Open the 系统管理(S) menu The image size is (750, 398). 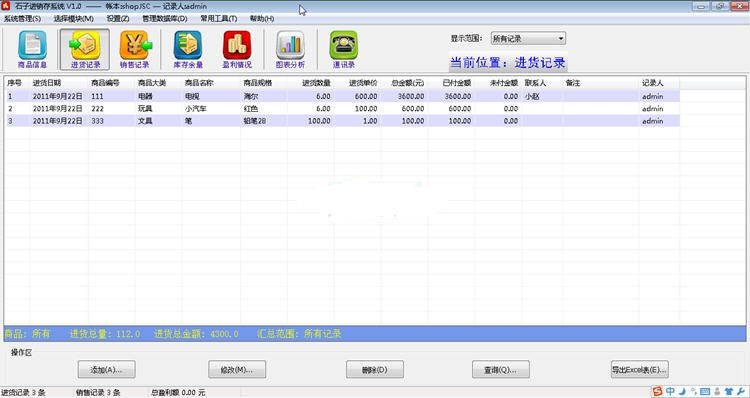[x=22, y=19]
